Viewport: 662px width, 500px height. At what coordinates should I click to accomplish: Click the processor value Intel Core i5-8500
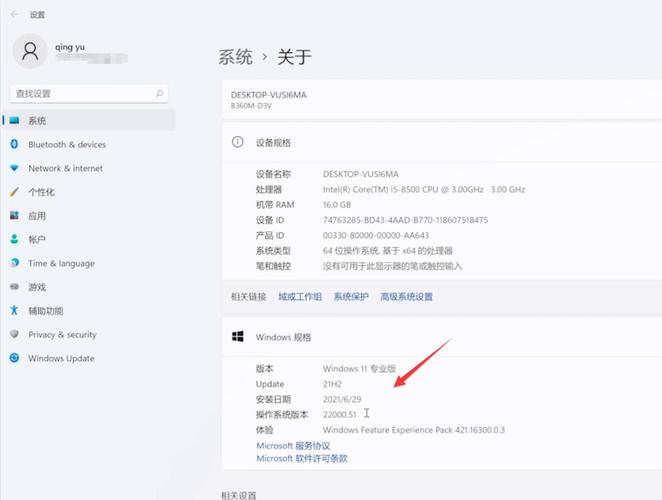[x=424, y=189]
